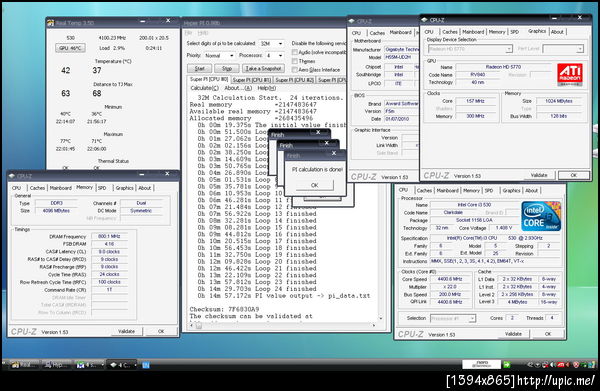Image resolution: width=600 pixels, height=391 pixels.
Task: Click the Intel Core inside logo
Action: click(x=541, y=216)
